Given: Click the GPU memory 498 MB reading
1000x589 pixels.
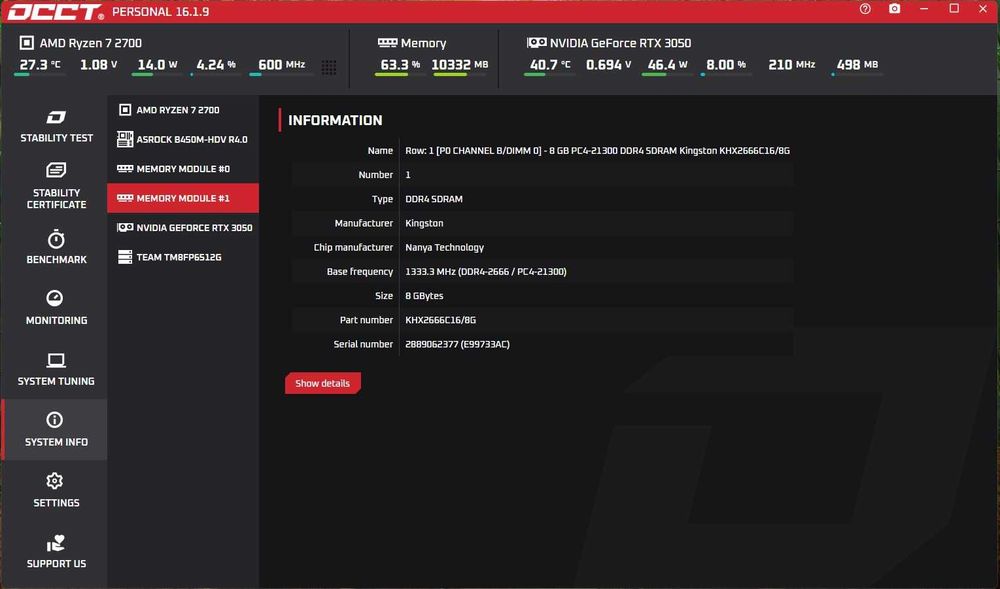Looking at the screenshot, I should pos(857,64).
